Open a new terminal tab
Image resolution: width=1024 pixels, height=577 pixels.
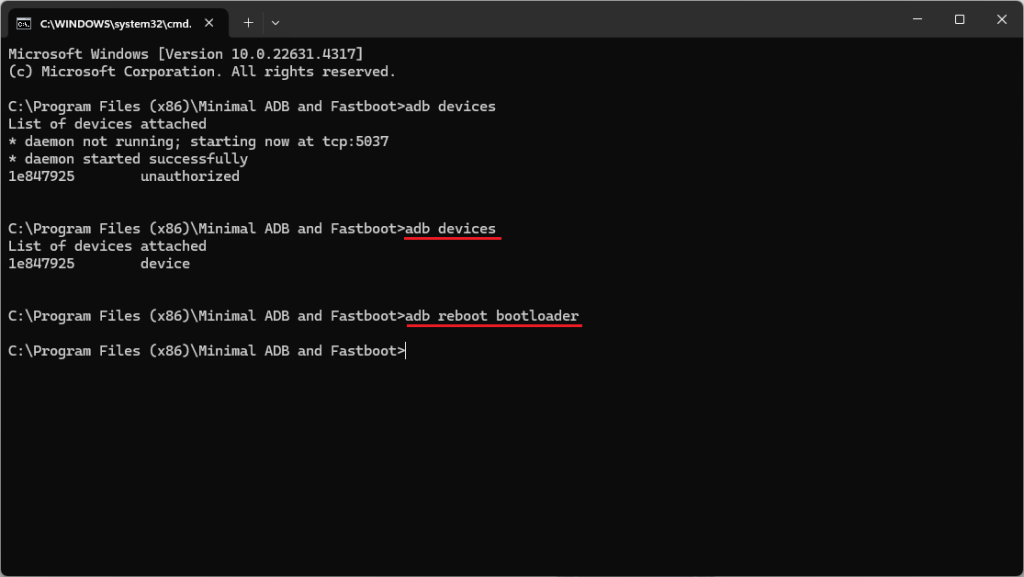[248, 22]
